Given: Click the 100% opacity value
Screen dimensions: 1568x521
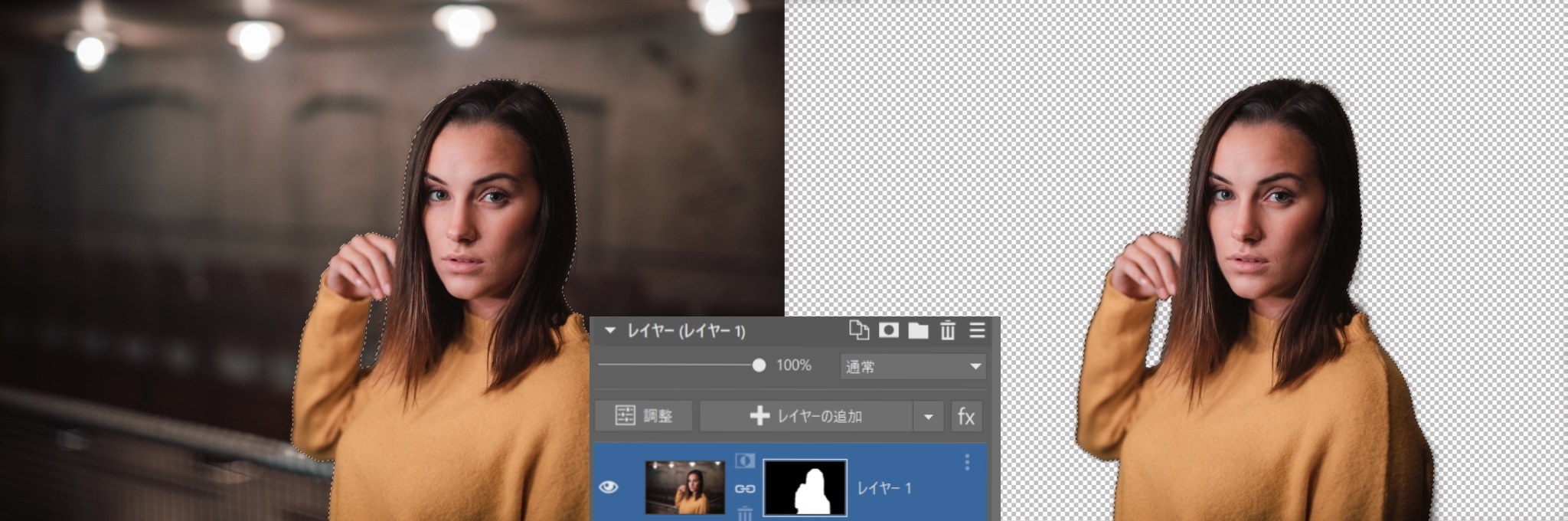Looking at the screenshot, I should click(793, 365).
